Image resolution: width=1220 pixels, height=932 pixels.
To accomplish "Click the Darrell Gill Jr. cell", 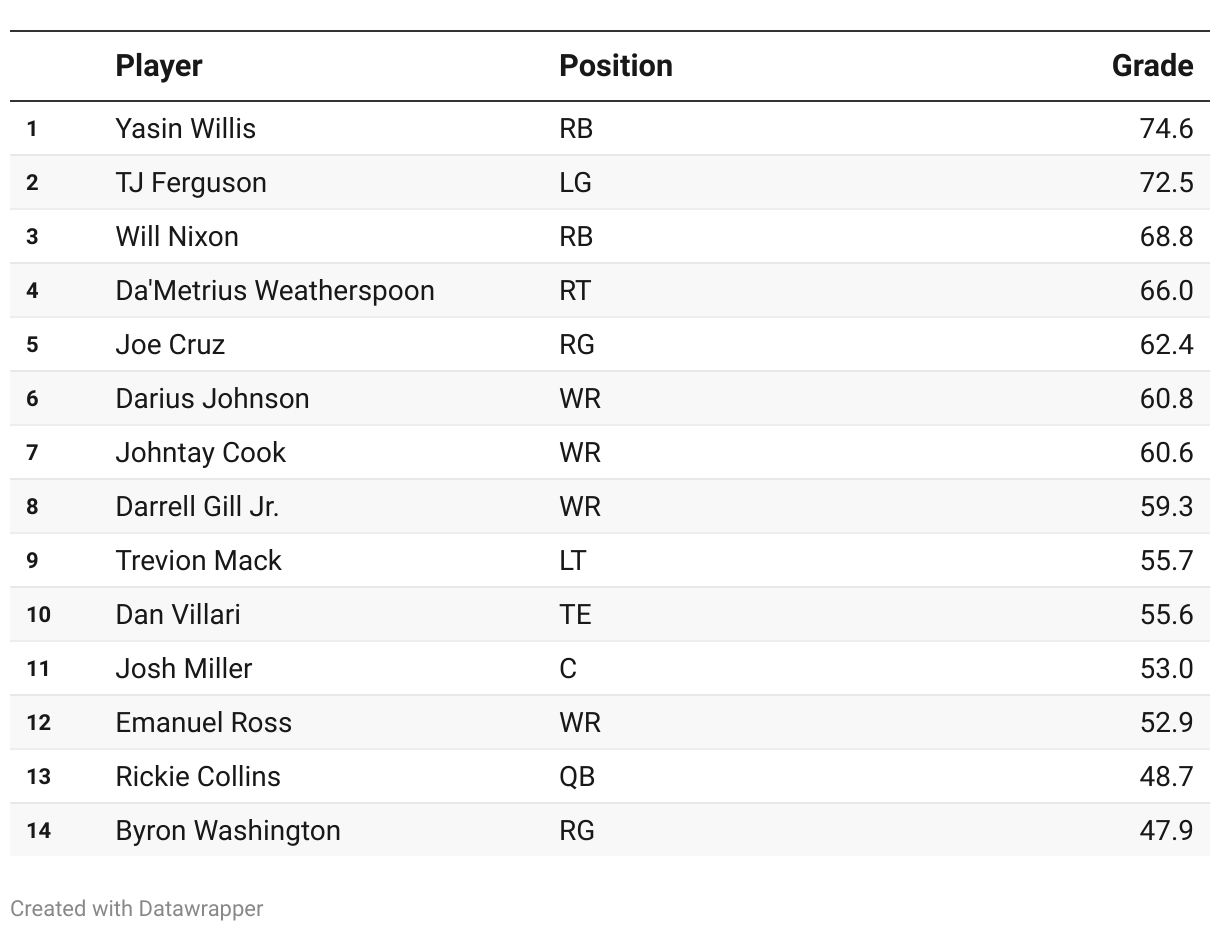I will tap(197, 507).
